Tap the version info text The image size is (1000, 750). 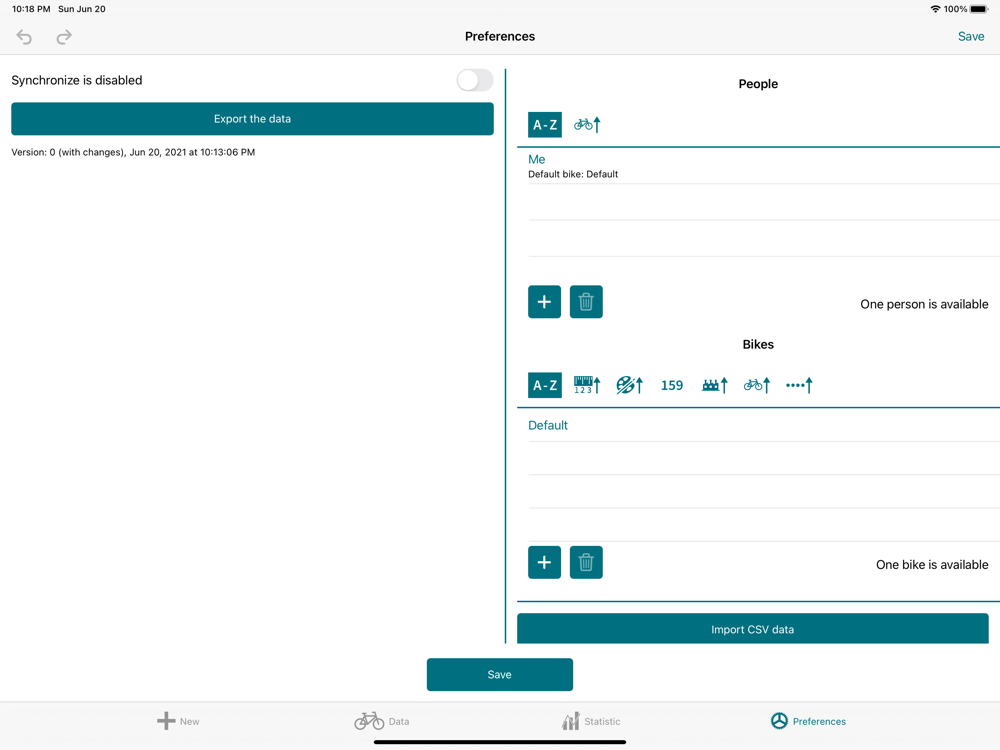[x=133, y=152]
